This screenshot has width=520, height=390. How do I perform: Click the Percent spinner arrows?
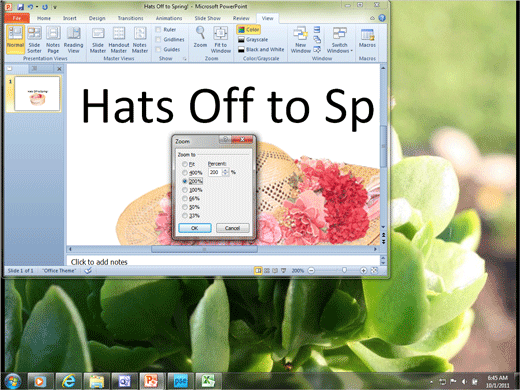point(226,172)
